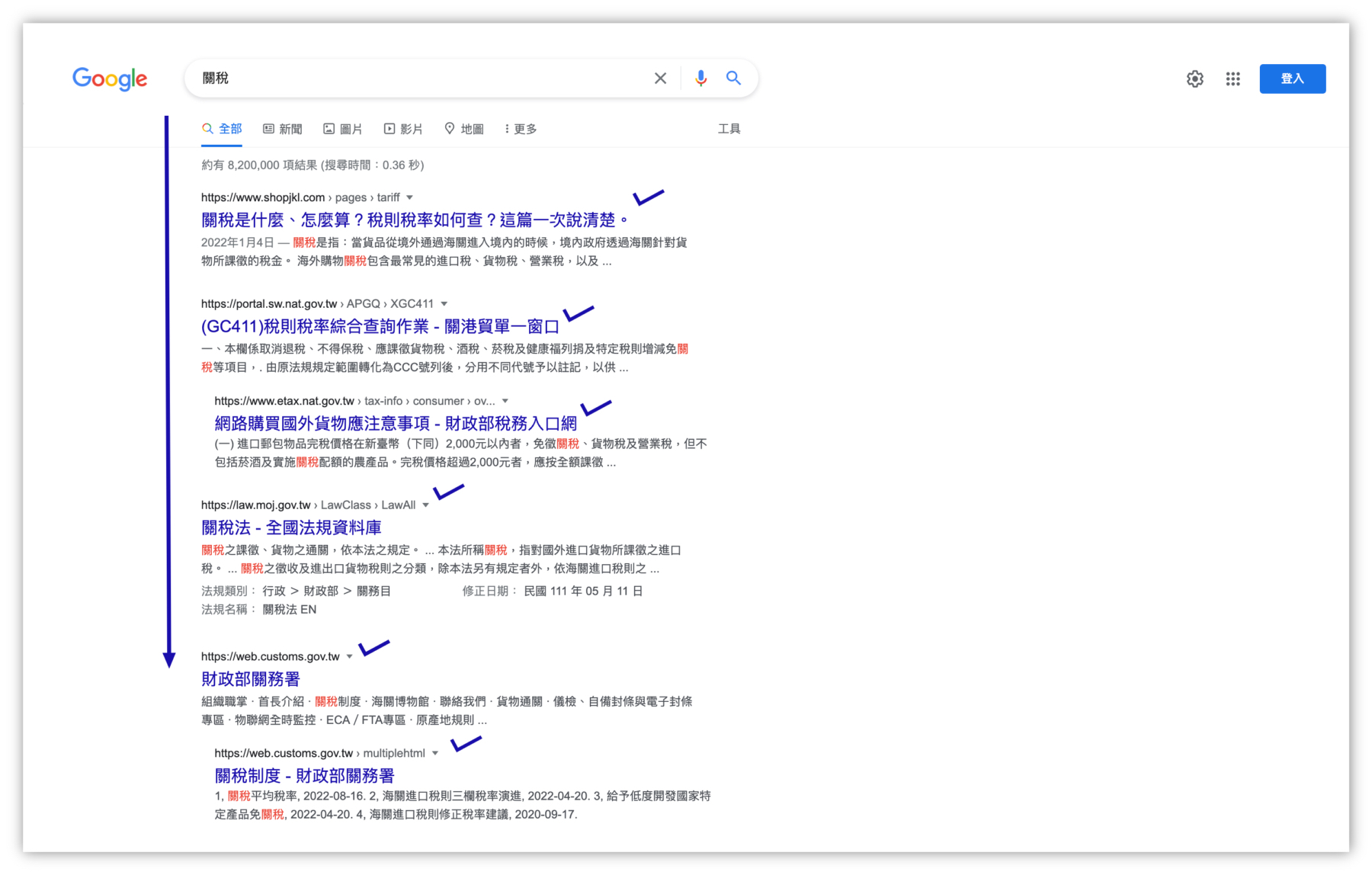This screenshot has width=1372, height=875.
Task: Expand the dropdown beside the shopjkl.com URL
Action: pos(411,197)
